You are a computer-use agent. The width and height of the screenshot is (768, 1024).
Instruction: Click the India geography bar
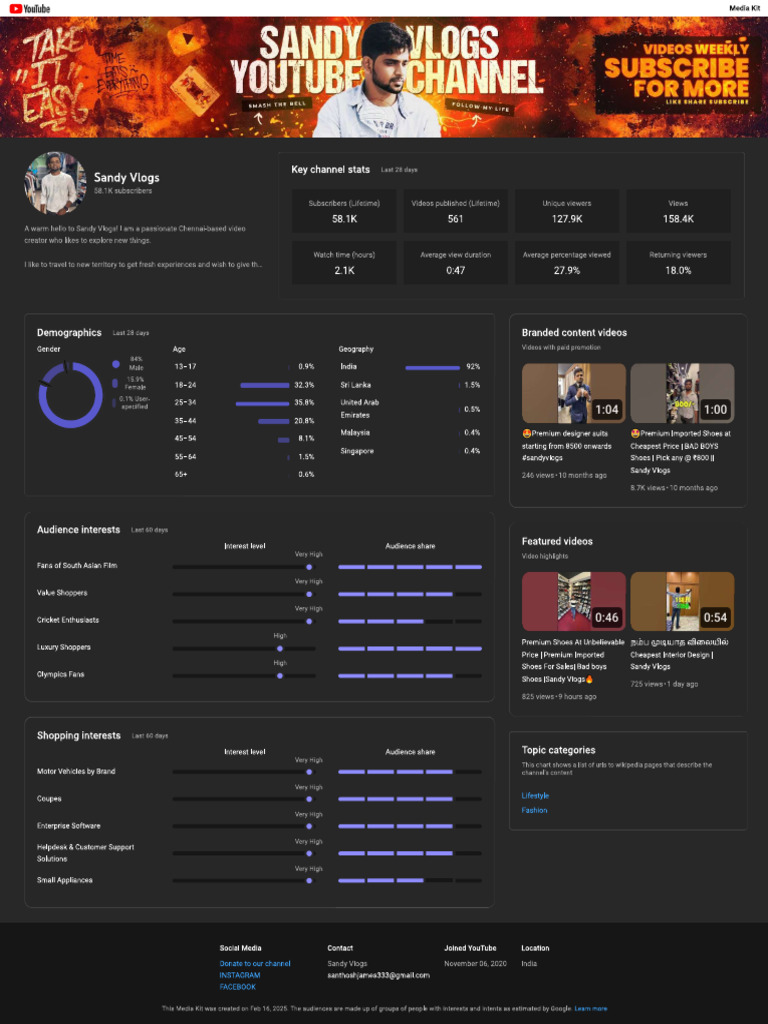(x=432, y=368)
